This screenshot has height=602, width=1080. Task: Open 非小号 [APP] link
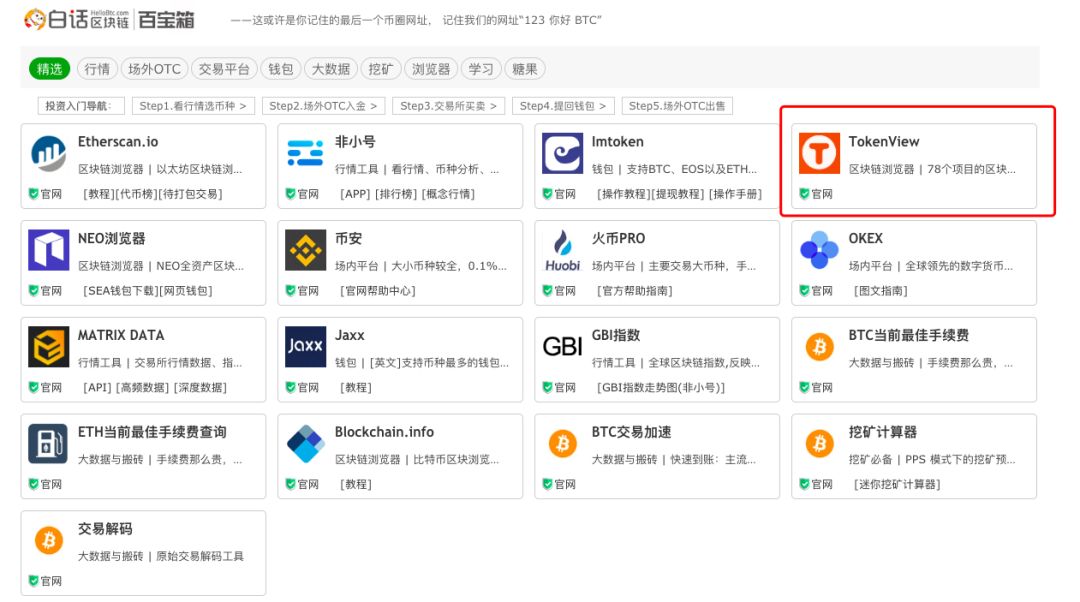click(356, 194)
